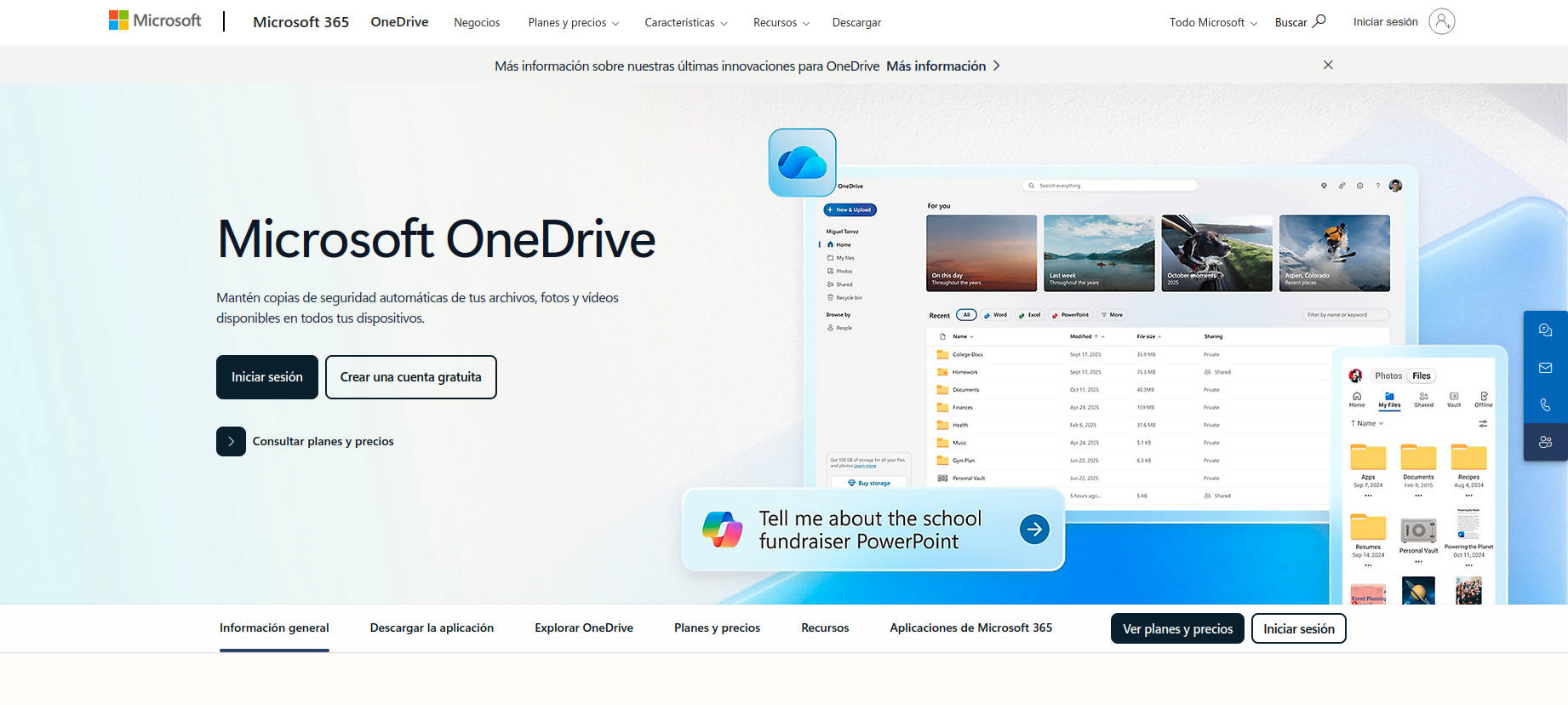Click the email envelope side icon

pos(1545,368)
